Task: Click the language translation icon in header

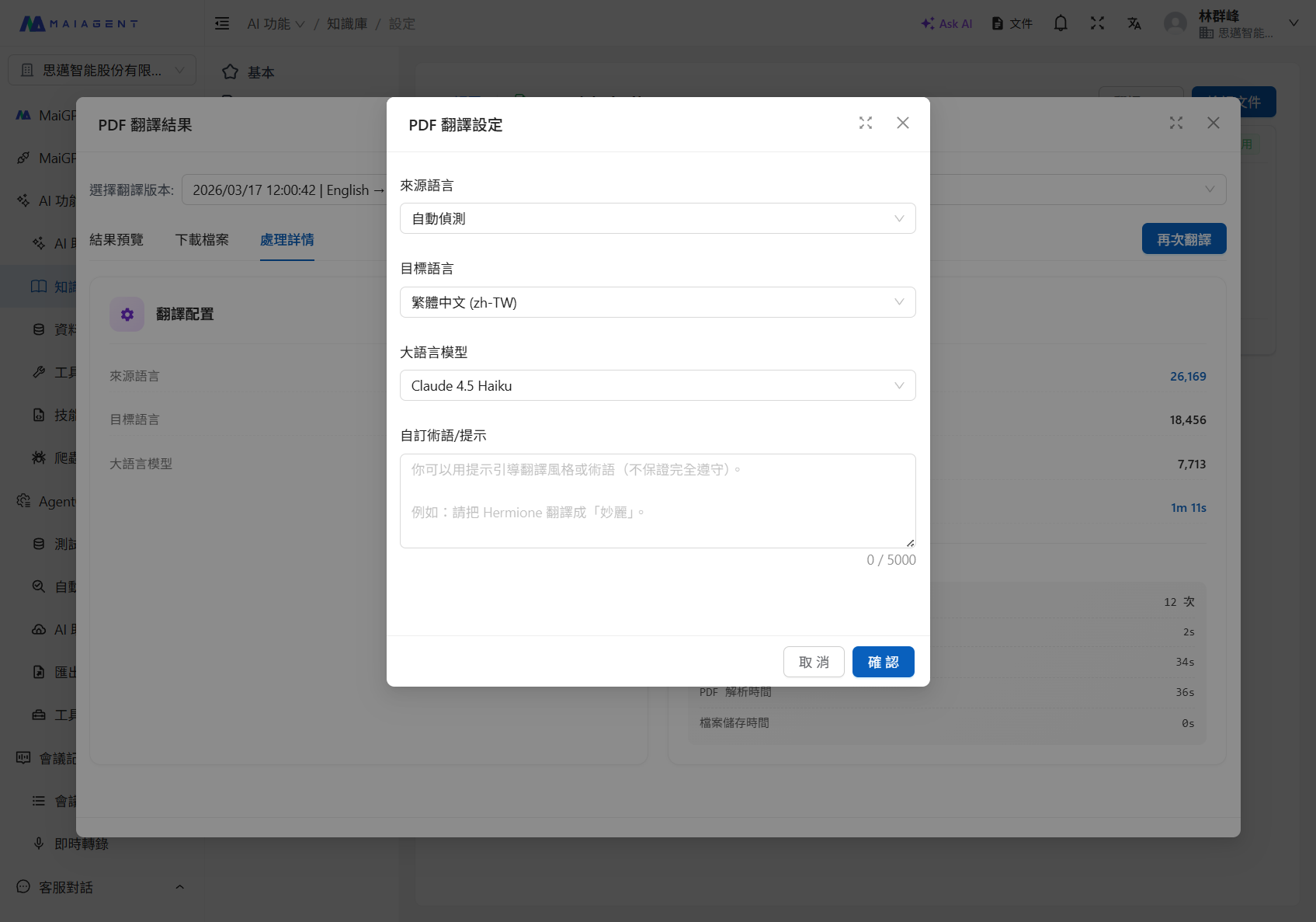Action: (x=1134, y=23)
